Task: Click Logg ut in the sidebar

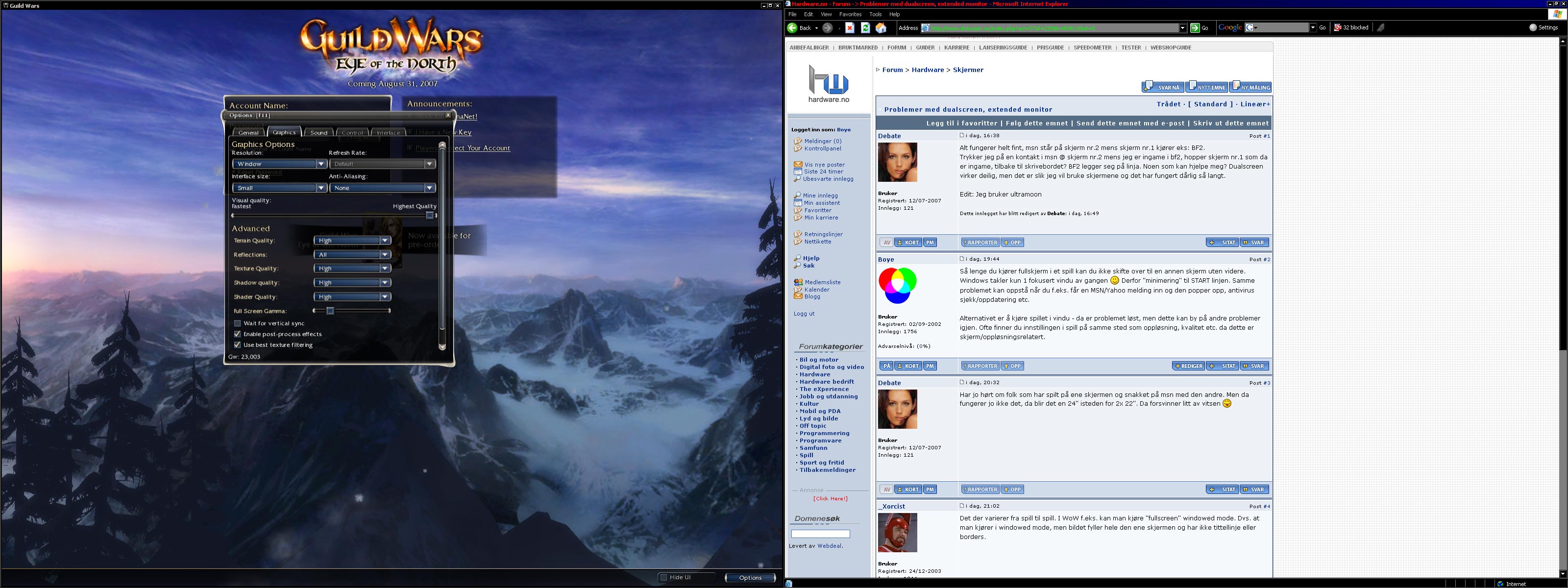Action: pyautogui.click(x=804, y=314)
